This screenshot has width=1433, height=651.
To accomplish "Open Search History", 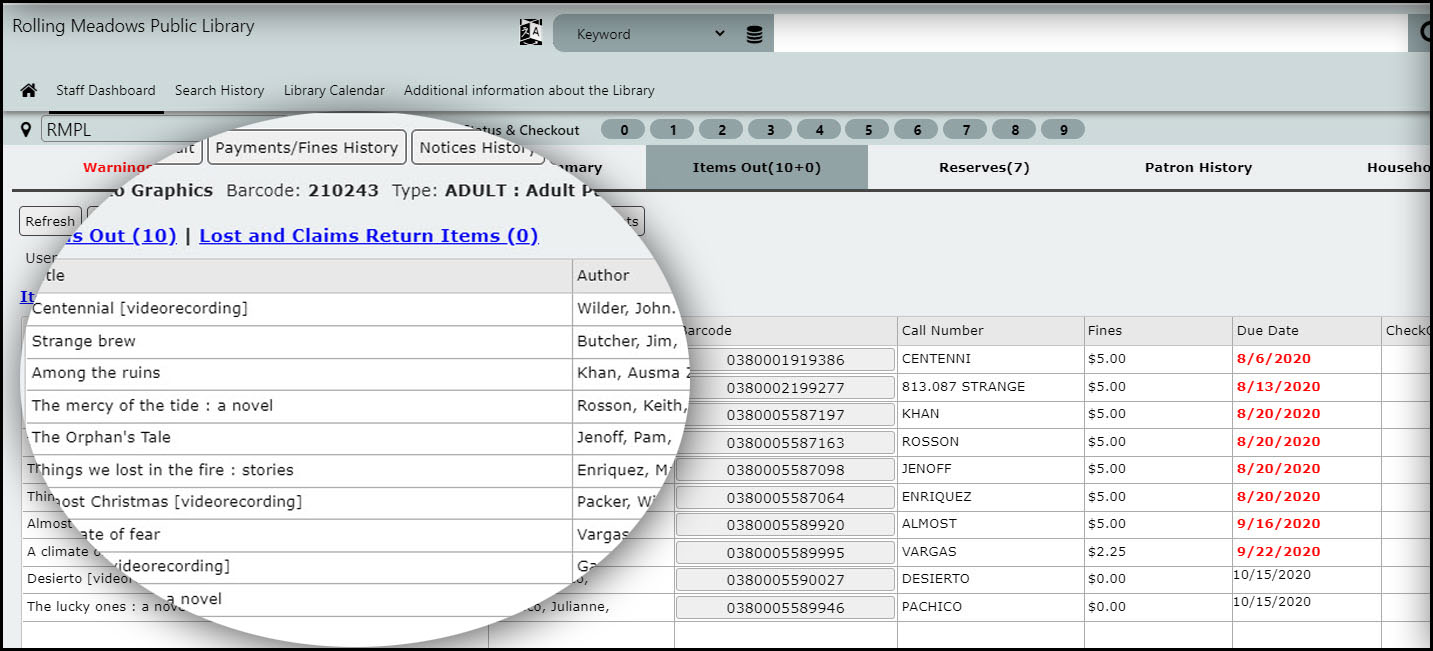I will (x=219, y=90).
